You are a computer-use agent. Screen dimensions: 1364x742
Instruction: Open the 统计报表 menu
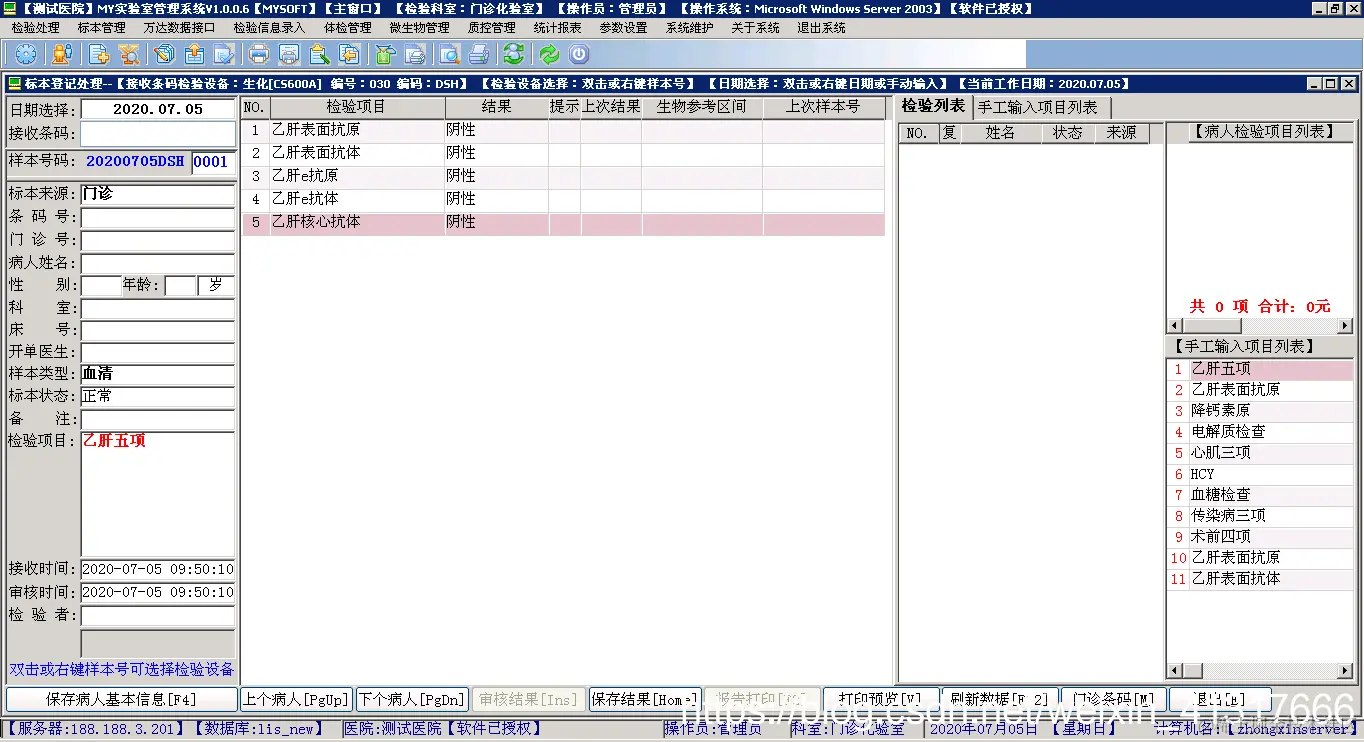[558, 28]
